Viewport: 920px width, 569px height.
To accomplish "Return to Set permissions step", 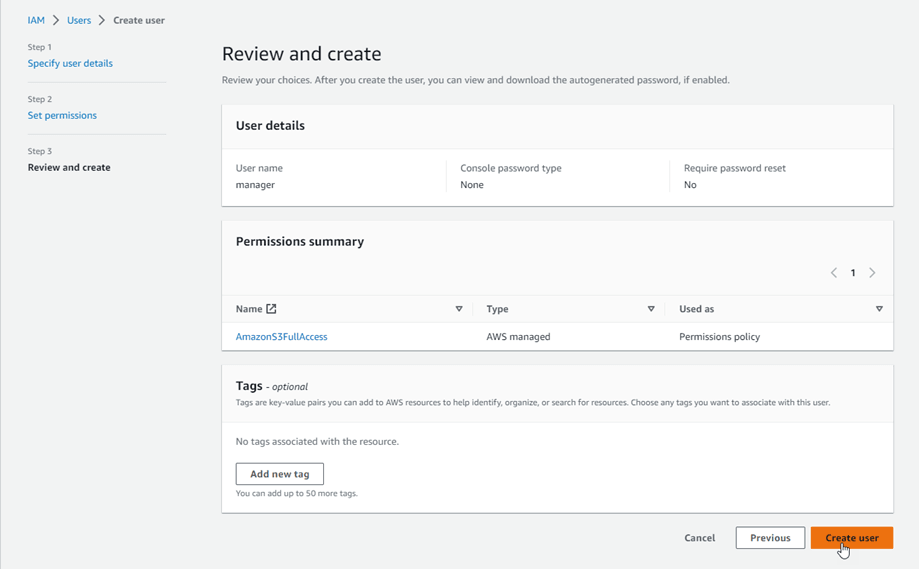I will (x=62, y=115).
